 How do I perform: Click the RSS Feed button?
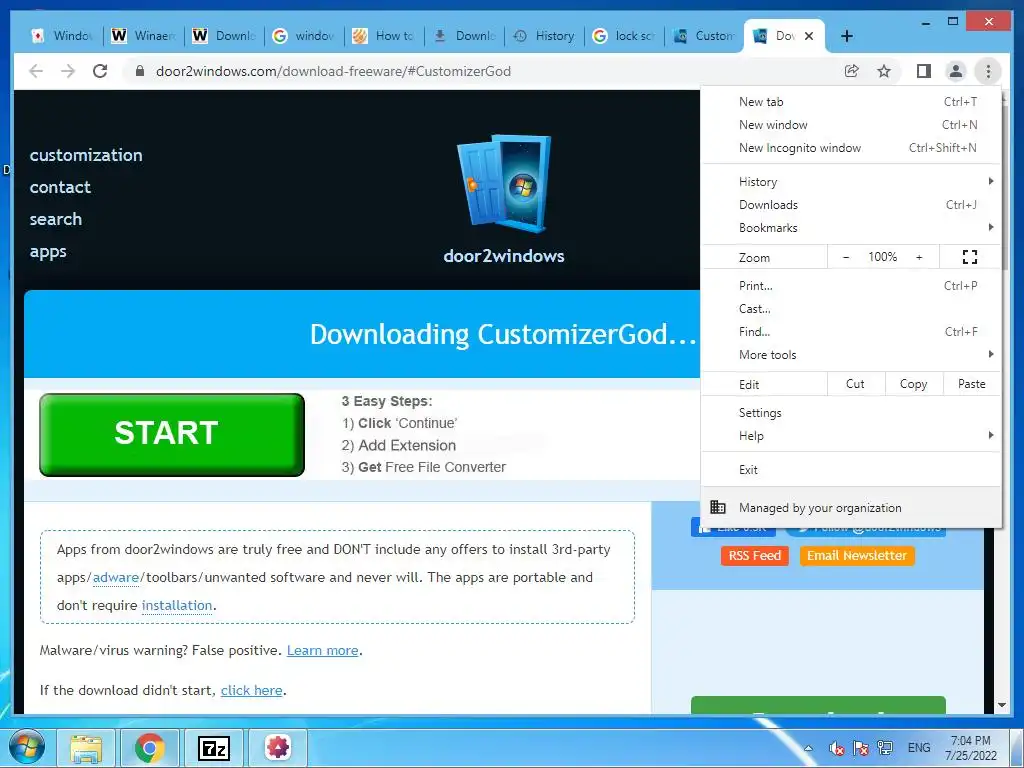(x=755, y=556)
